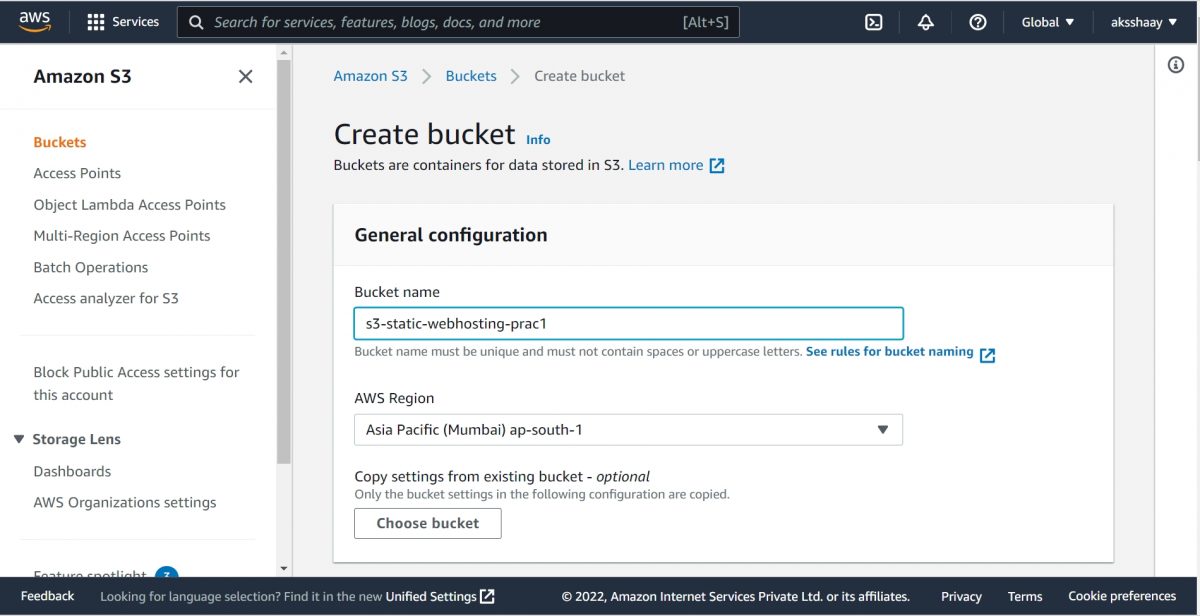Viewport: 1200px width, 616px height.
Task: Click Learn more about S3 buckets
Action: [x=666, y=164]
